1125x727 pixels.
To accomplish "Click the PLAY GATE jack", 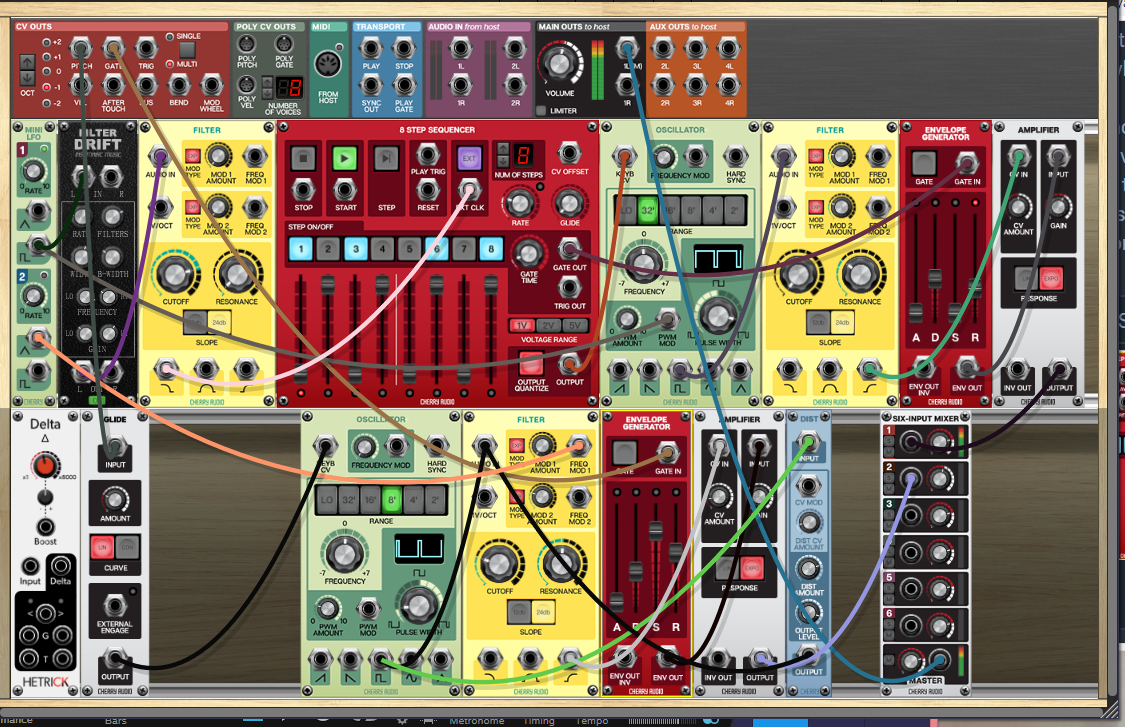I will pos(404,85).
